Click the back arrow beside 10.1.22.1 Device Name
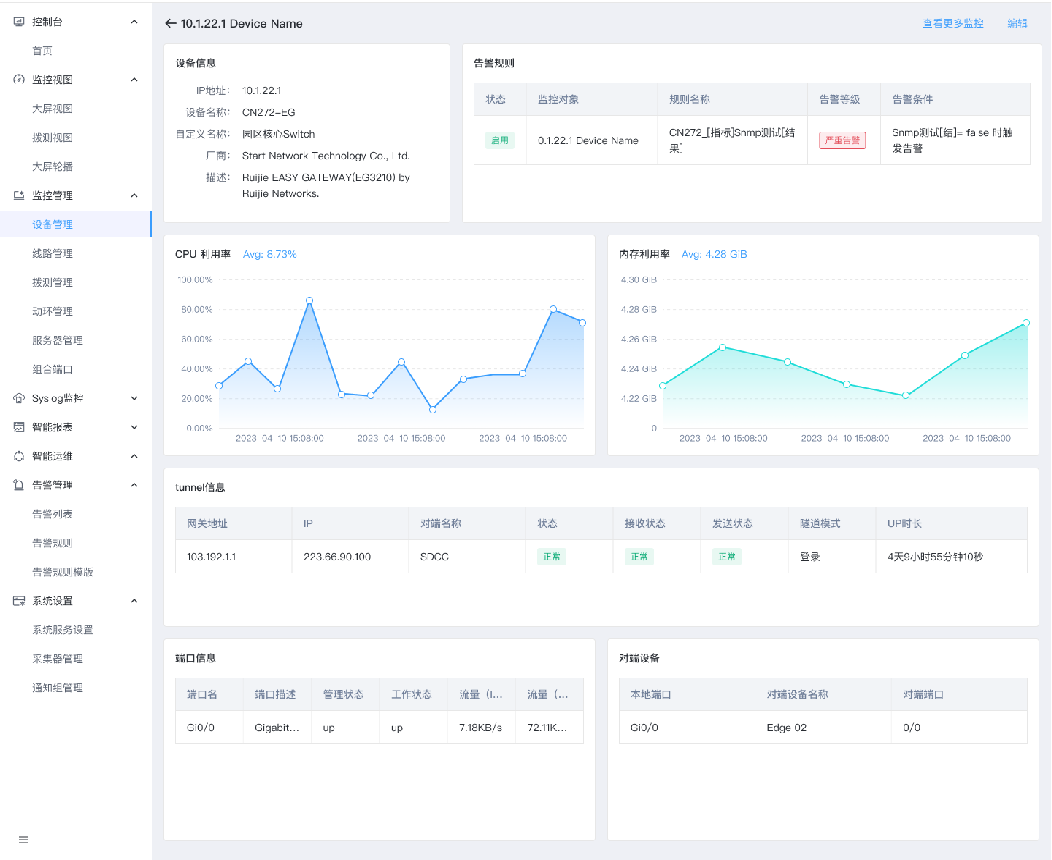1052x860 pixels. (170, 23)
